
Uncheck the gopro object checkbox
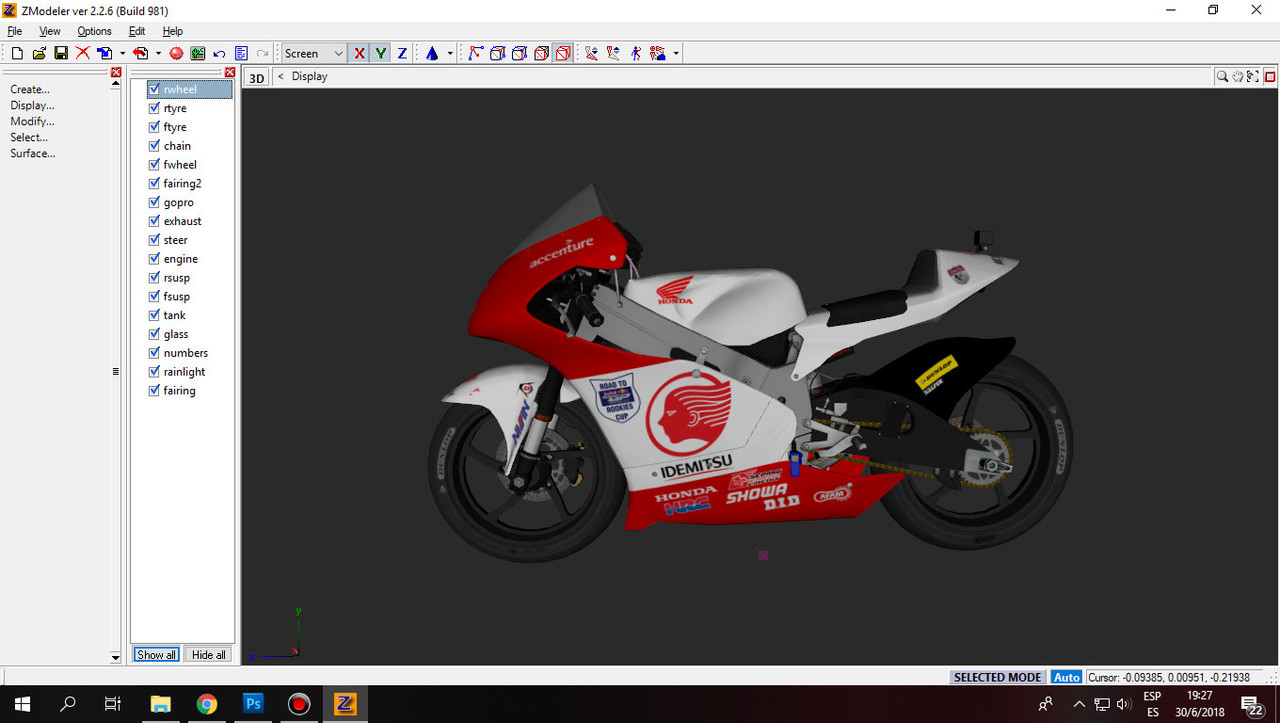point(154,202)
